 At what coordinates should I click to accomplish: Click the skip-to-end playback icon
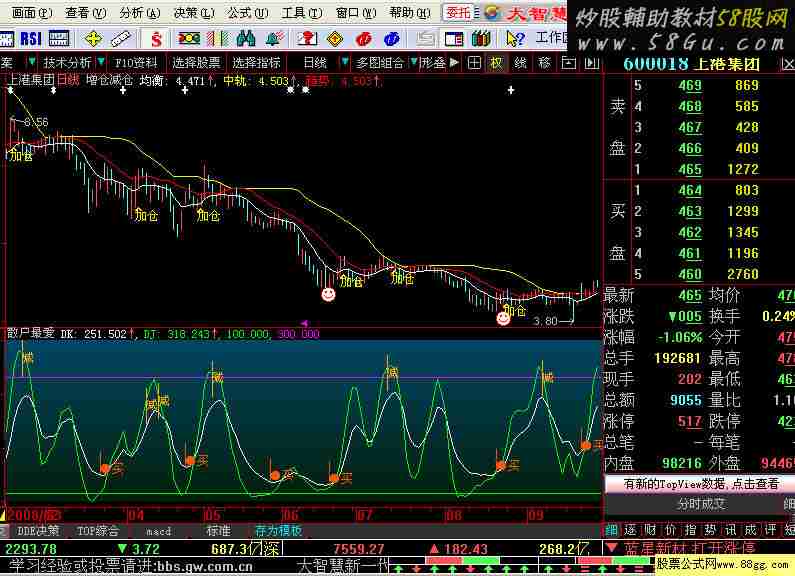tap(591, 63)
